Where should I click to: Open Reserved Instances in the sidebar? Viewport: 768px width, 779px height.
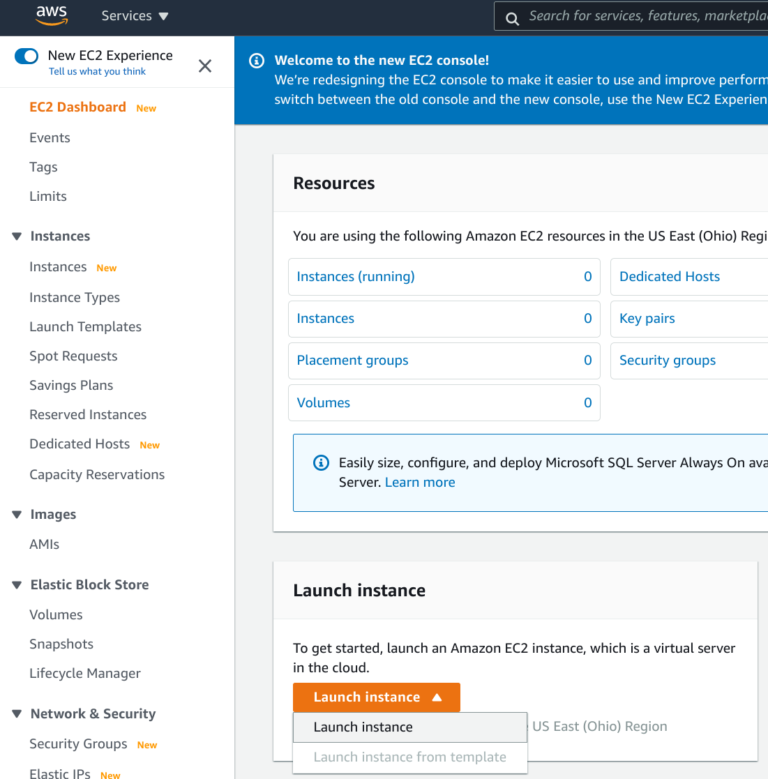coord(88,415)
